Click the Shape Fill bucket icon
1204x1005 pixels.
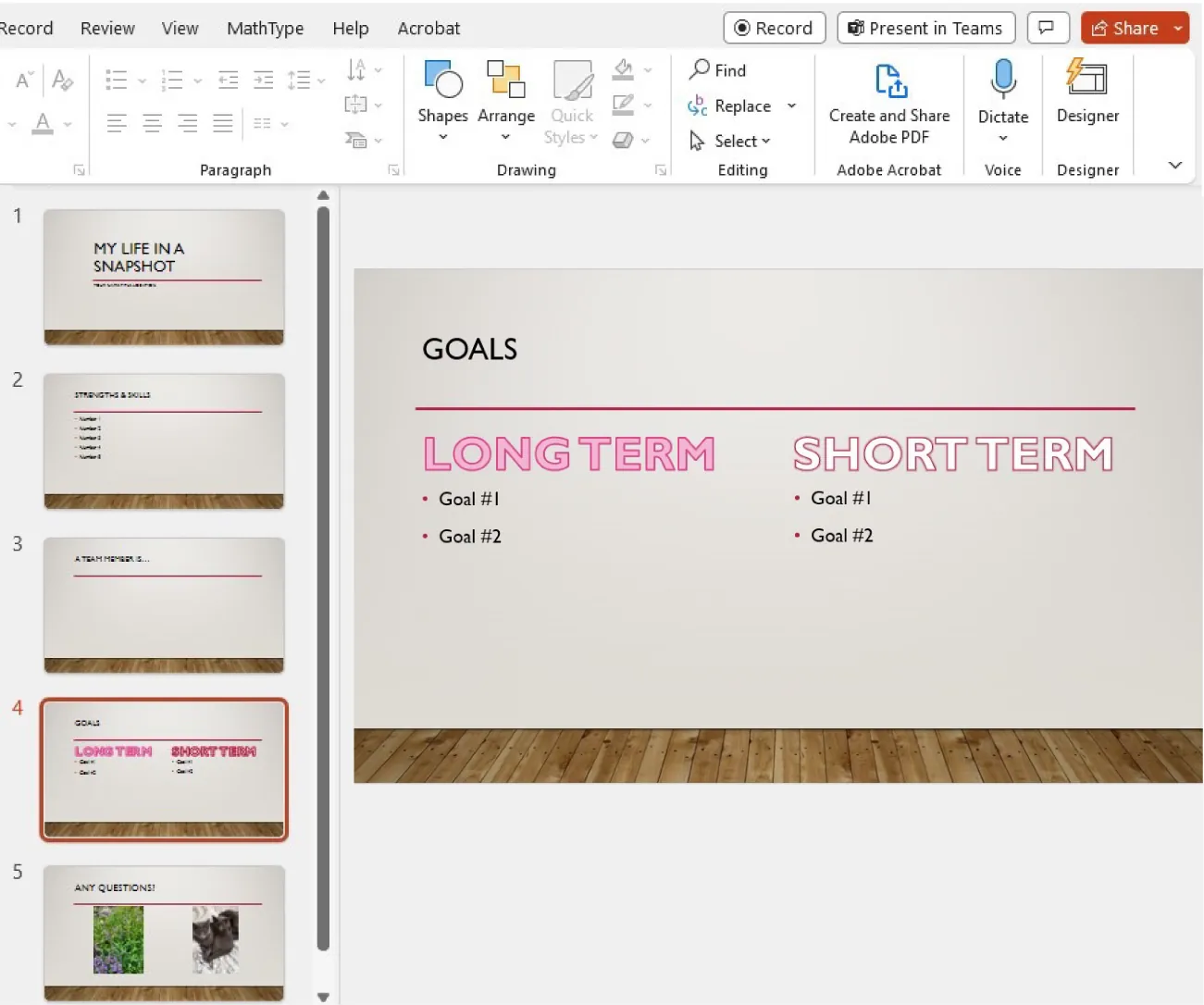[x=624, y=69]
